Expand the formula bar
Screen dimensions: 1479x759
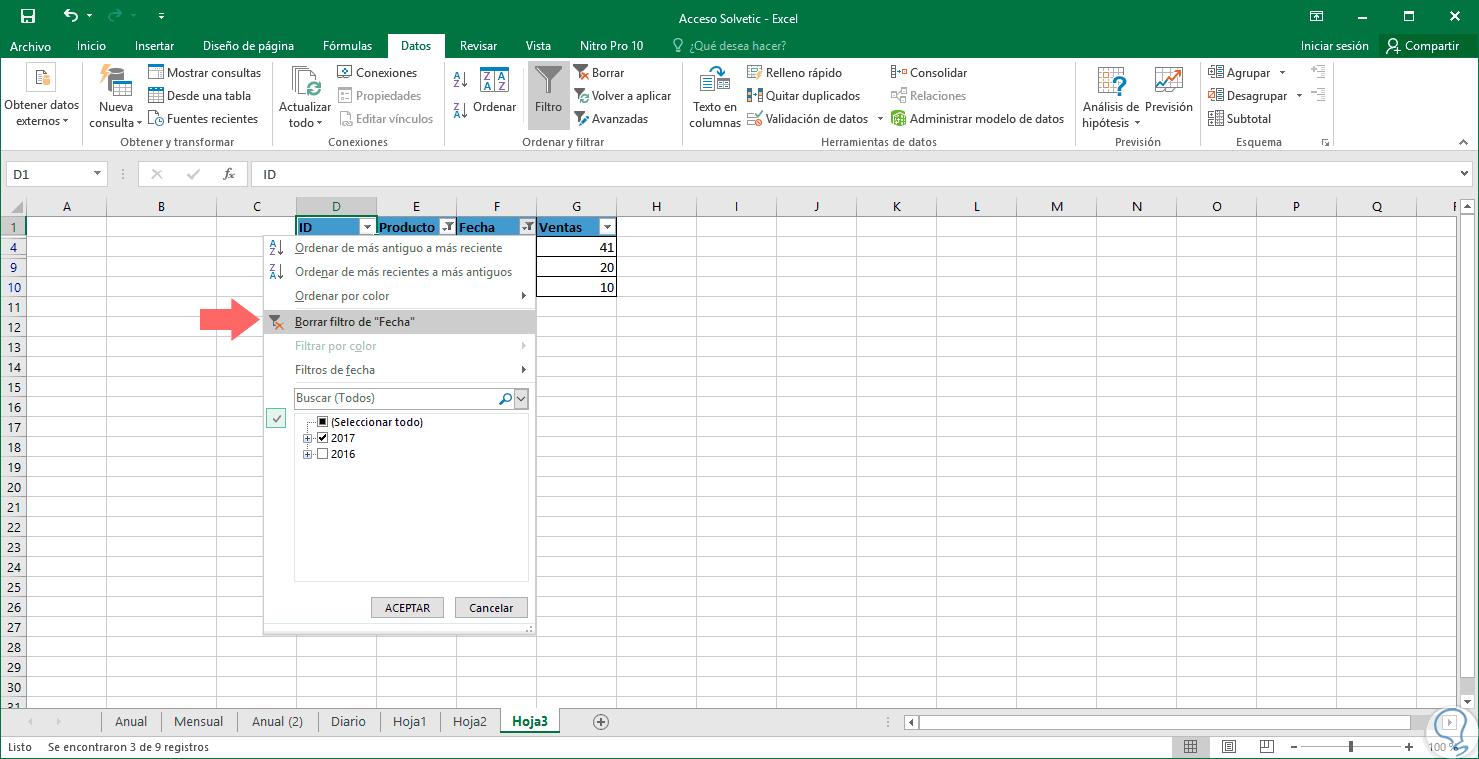pyautogui.click(x=1465, y=174)
